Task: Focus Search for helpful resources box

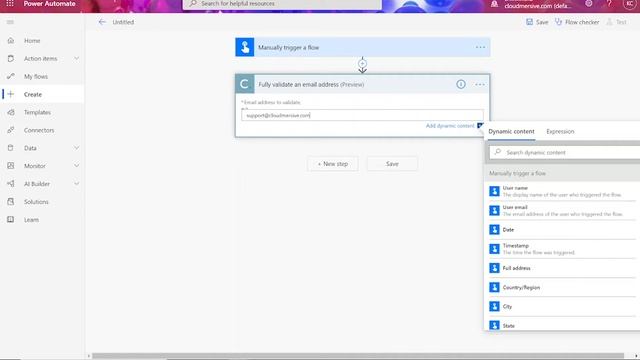Action: pyautogui.click(x=282, y=4)
